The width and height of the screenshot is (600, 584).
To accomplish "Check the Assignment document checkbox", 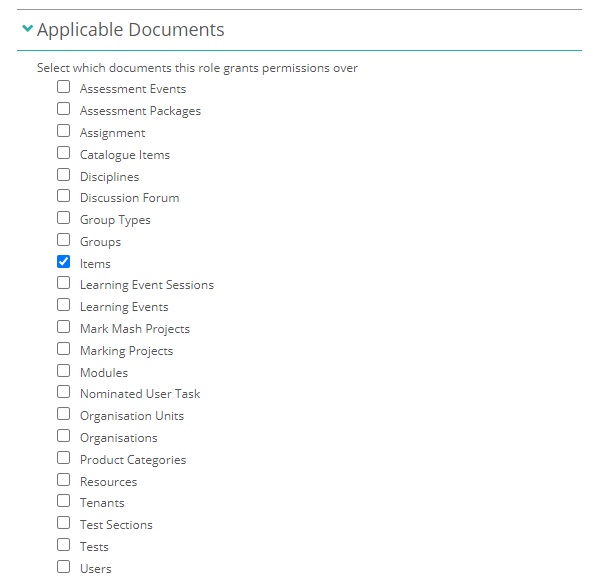I will (x=64, y=131).
